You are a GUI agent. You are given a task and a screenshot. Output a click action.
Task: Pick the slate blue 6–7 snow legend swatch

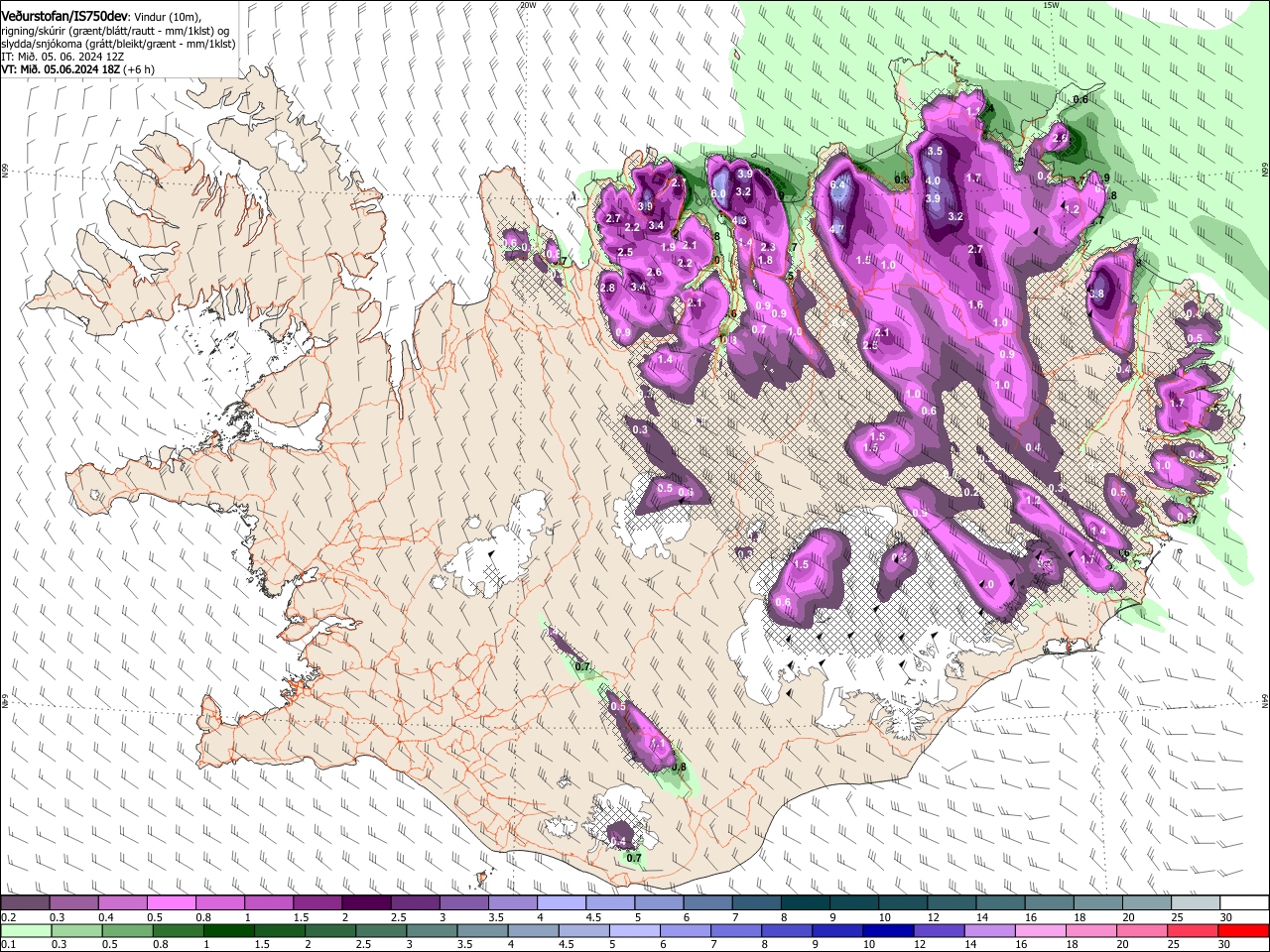(x=708, y=902)
